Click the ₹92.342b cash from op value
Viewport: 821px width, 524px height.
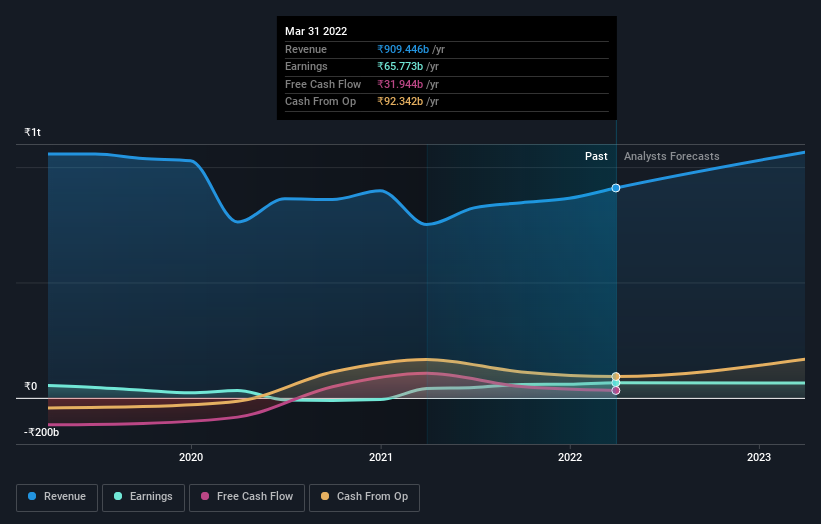coord(400,102)
